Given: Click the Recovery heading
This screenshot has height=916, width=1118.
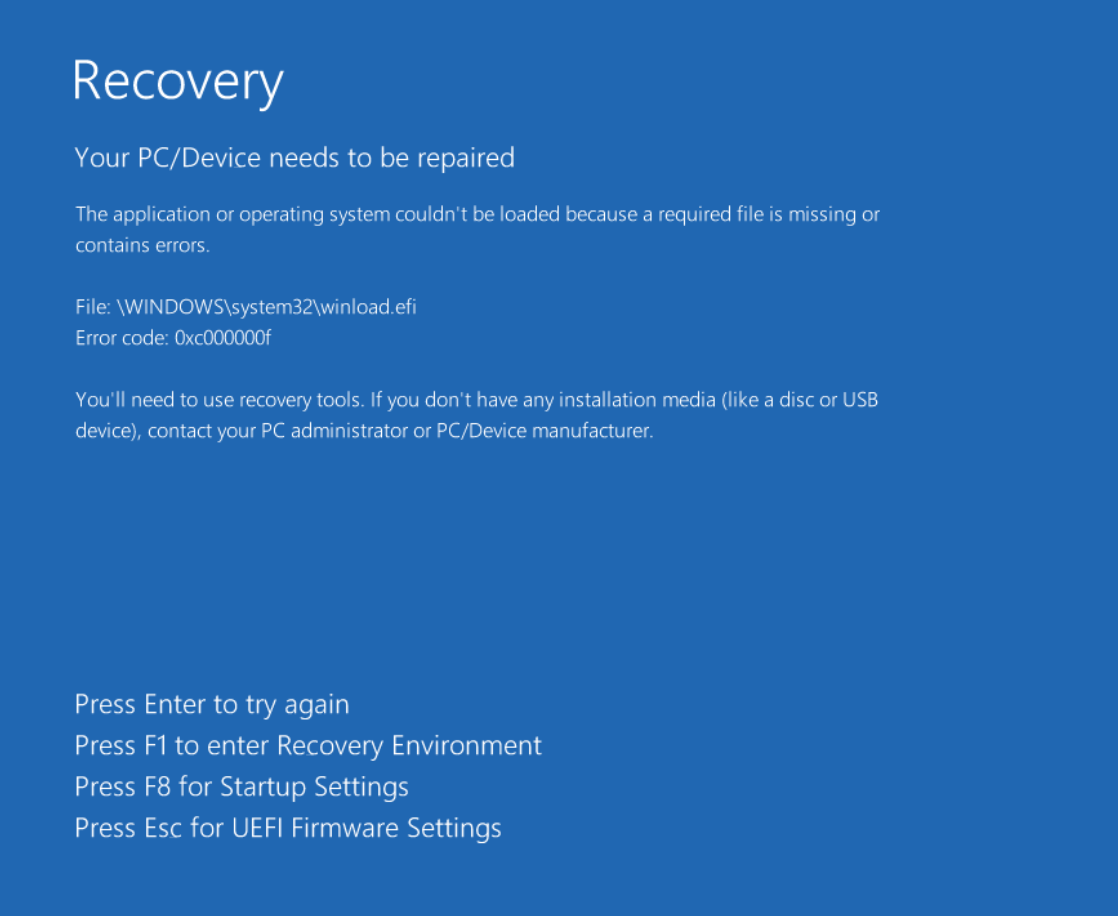Looking at the screenshot, I should tap(178, 81).
